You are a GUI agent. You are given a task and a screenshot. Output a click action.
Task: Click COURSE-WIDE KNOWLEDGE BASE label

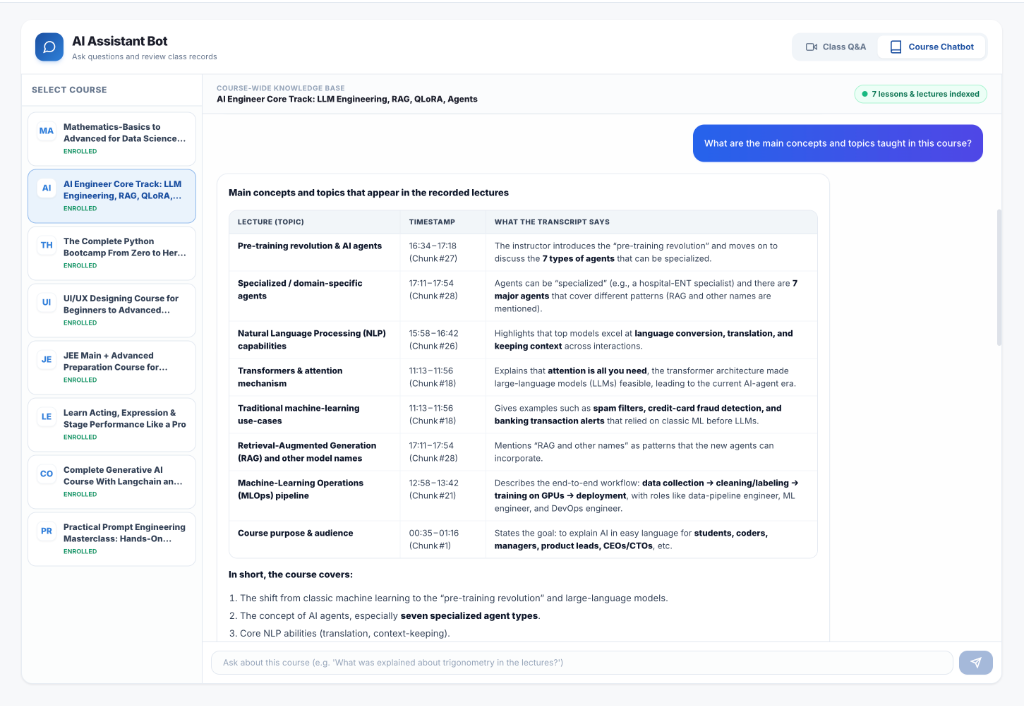281,88
